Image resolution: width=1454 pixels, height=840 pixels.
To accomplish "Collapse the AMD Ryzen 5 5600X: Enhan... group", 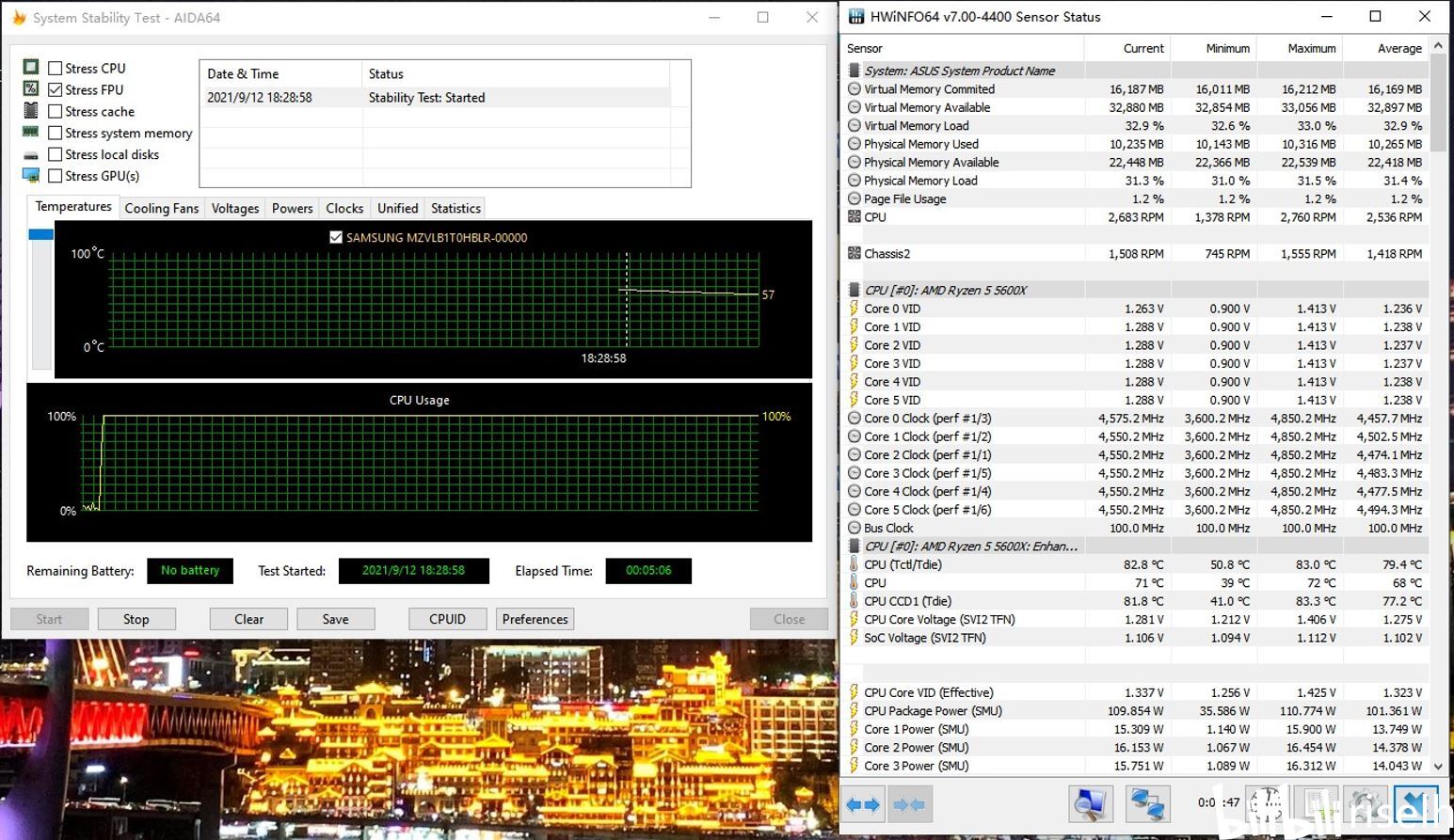I will pyautogui.click(x=855, y=546).
